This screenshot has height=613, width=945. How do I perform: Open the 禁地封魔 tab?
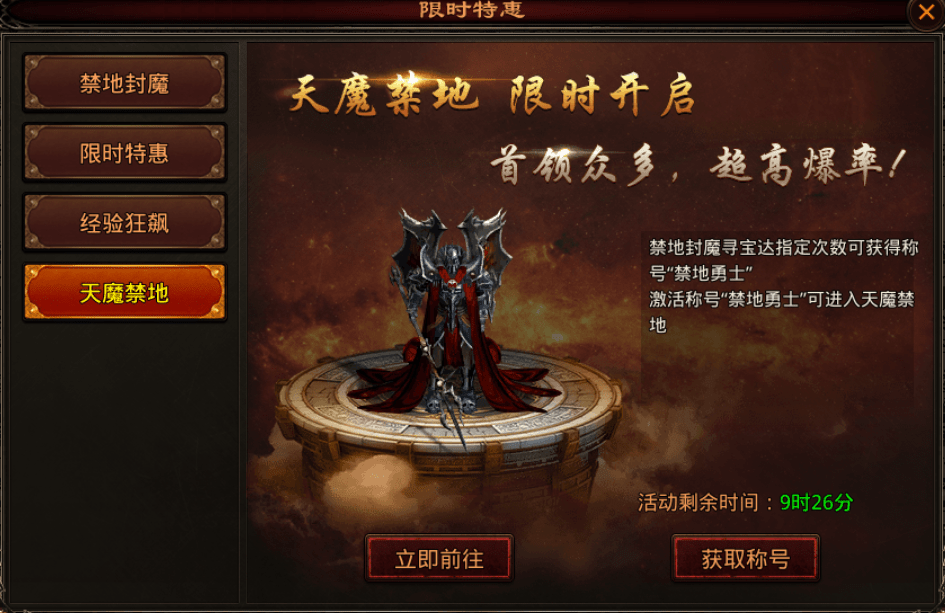point(125,83)
